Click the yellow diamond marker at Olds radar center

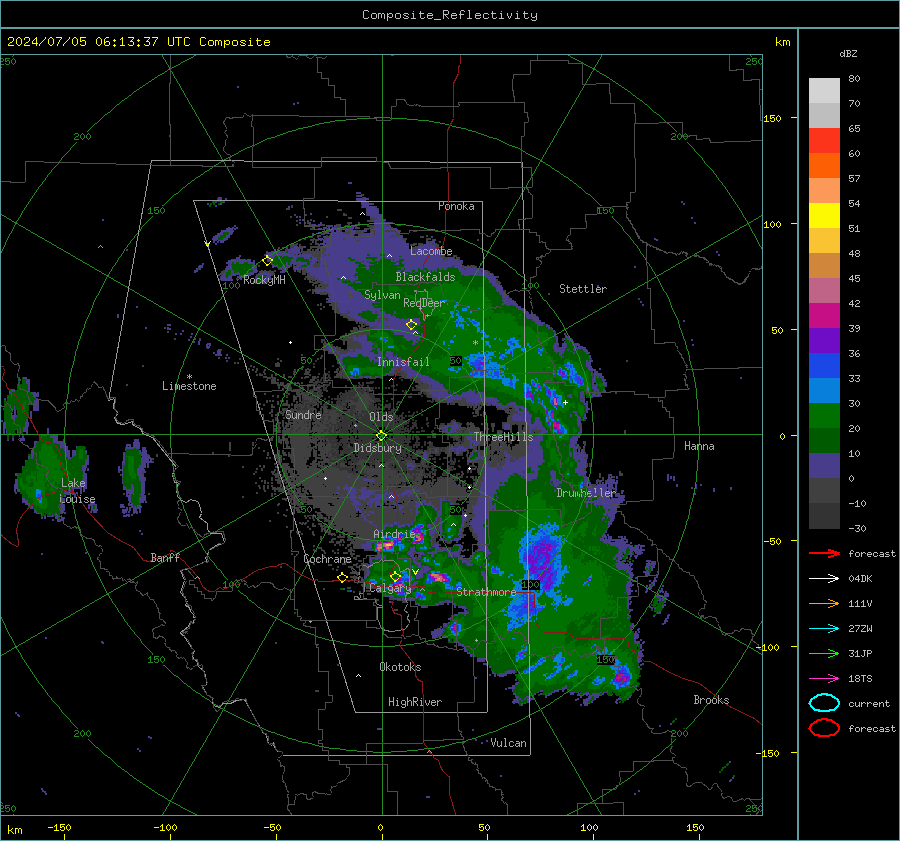(381, 436)
